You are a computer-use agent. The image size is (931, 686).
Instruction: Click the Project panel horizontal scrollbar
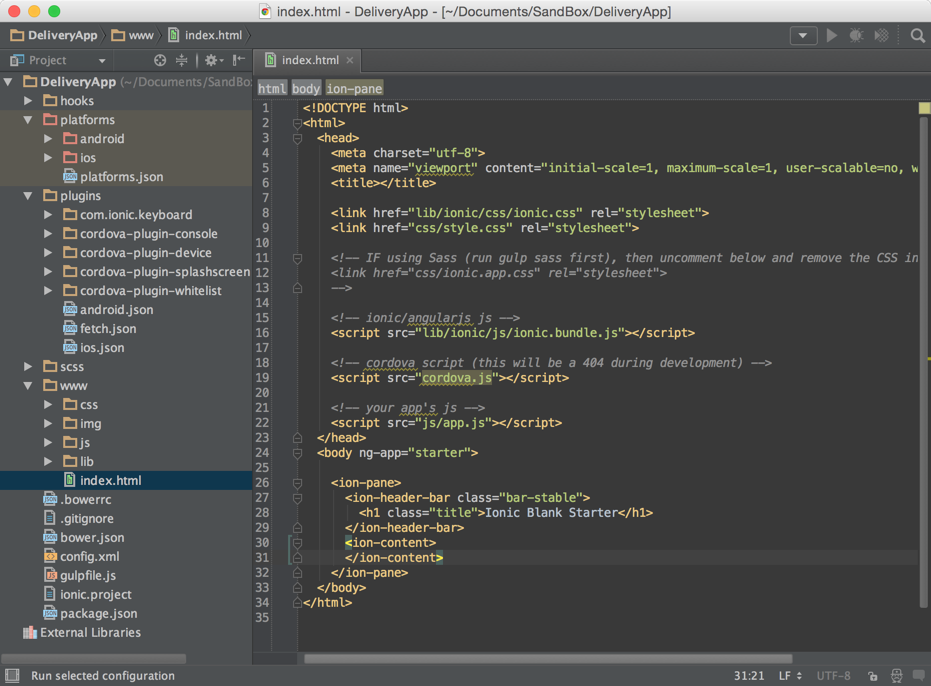(94, 658)
